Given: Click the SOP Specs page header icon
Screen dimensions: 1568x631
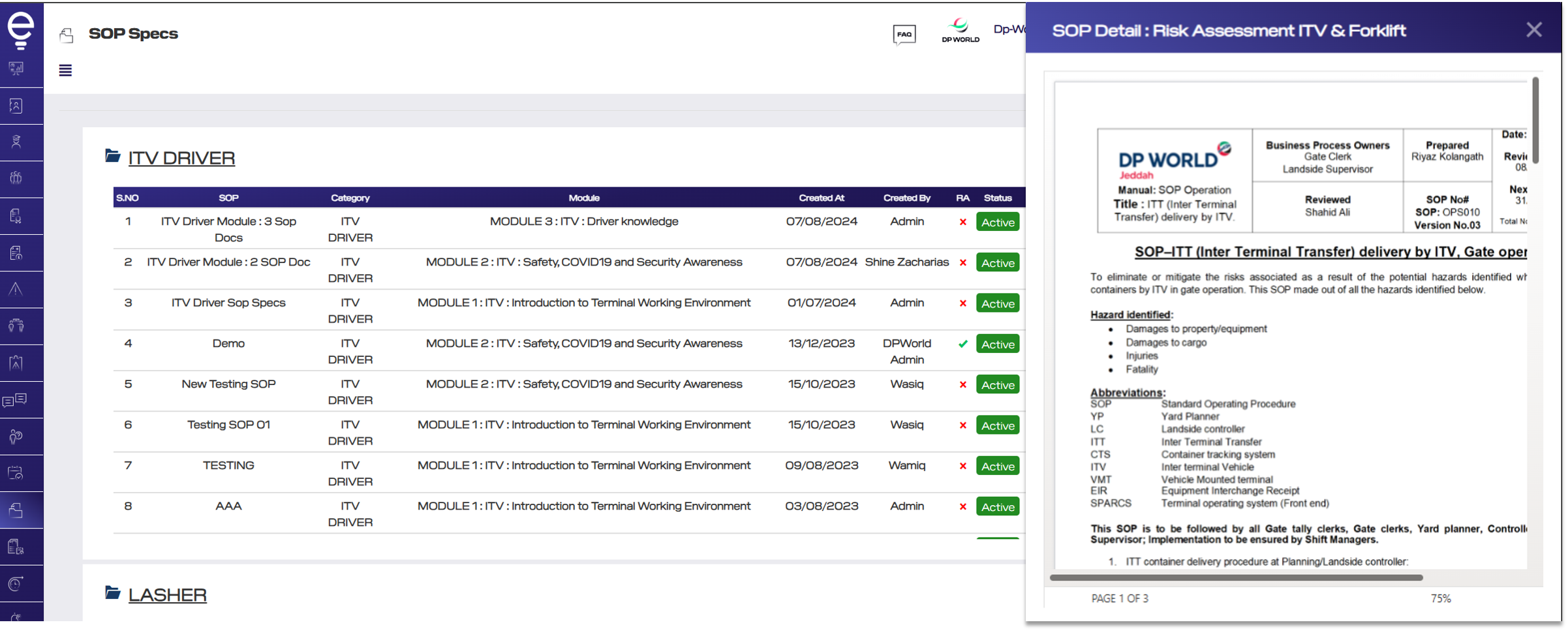Looking at the screenshot, I should click(66, 35).
